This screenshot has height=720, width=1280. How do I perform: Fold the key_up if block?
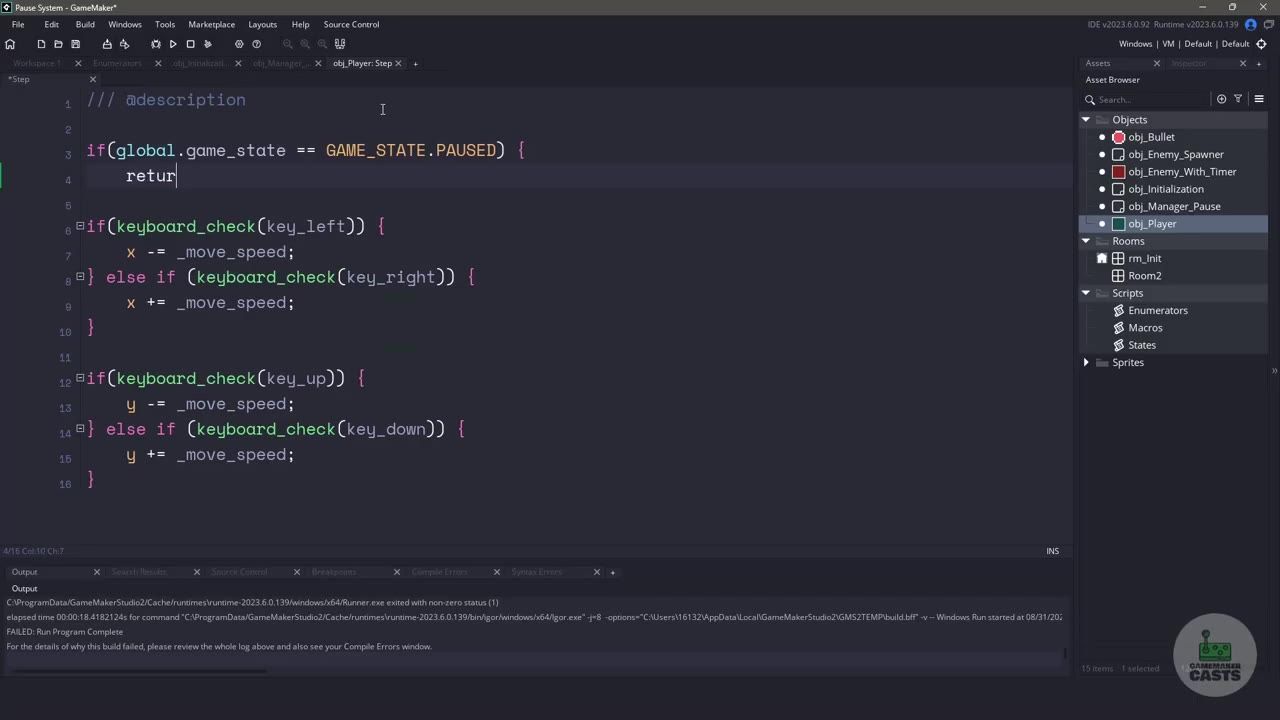(80, 379)
